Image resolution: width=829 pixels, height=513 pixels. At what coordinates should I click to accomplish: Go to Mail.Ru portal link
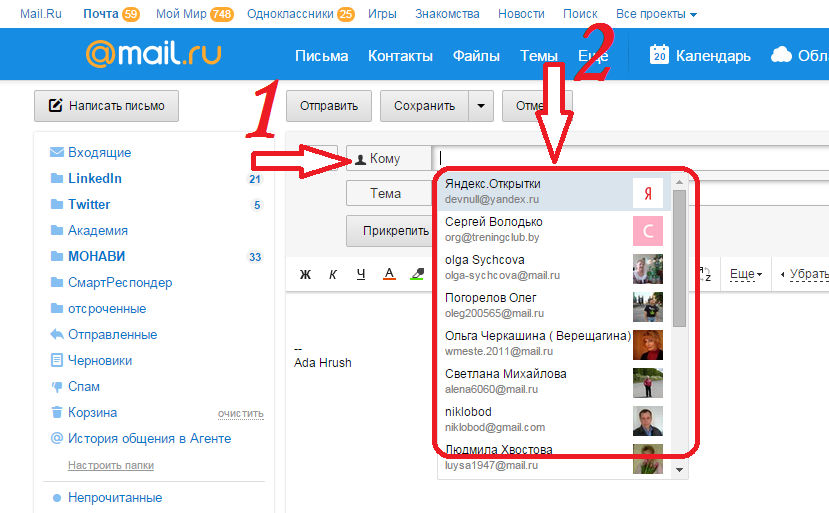pyautogui.click(x=41, y=14)
